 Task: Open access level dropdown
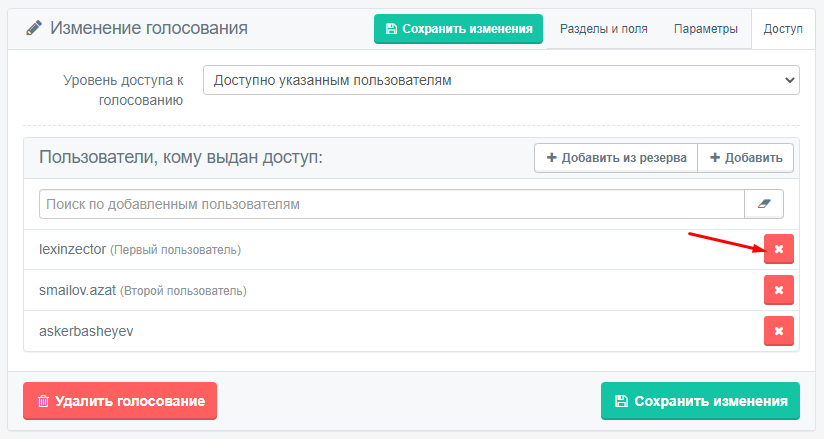(501, 80)
